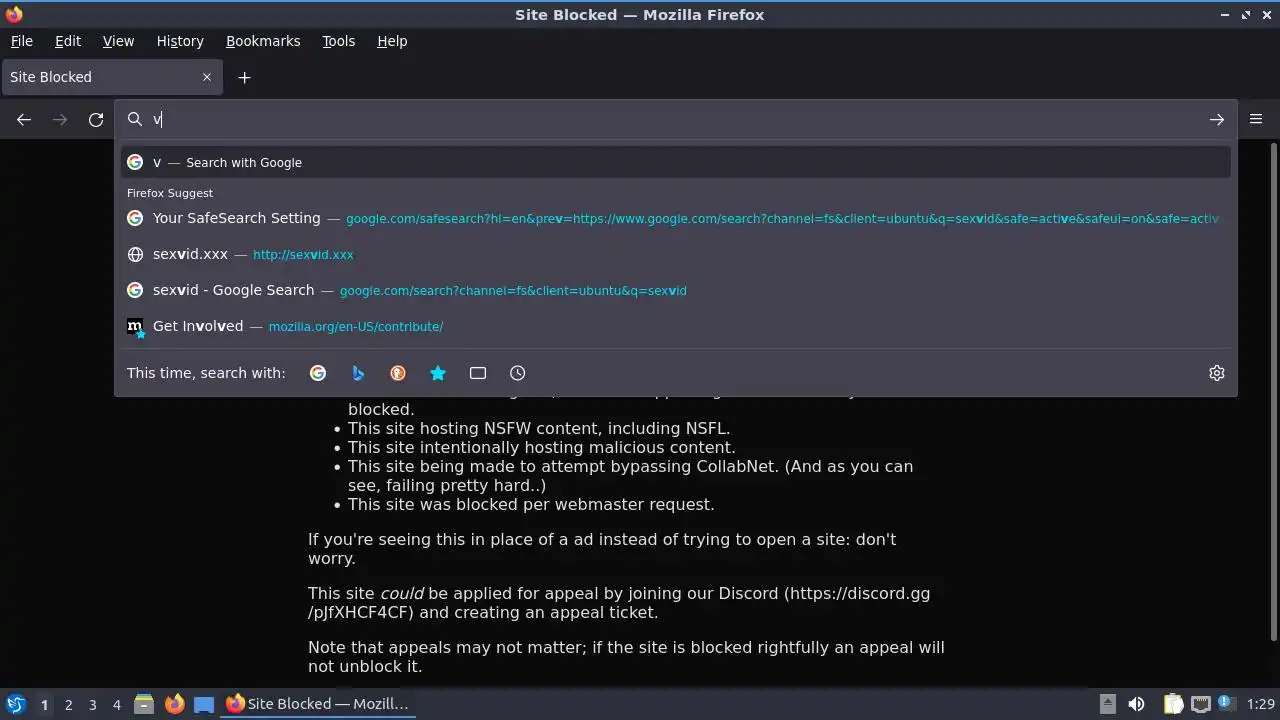Screen dimensions: 1280x720
Task: Click the show desktop icon in taskbar
Action: click(x=204, y=704)
